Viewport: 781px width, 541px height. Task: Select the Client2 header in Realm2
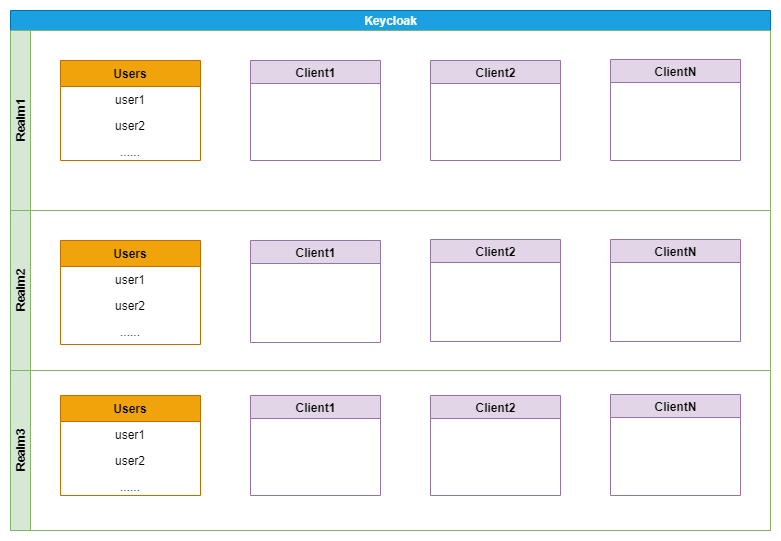pyautogui.click(x=496, y=251)
